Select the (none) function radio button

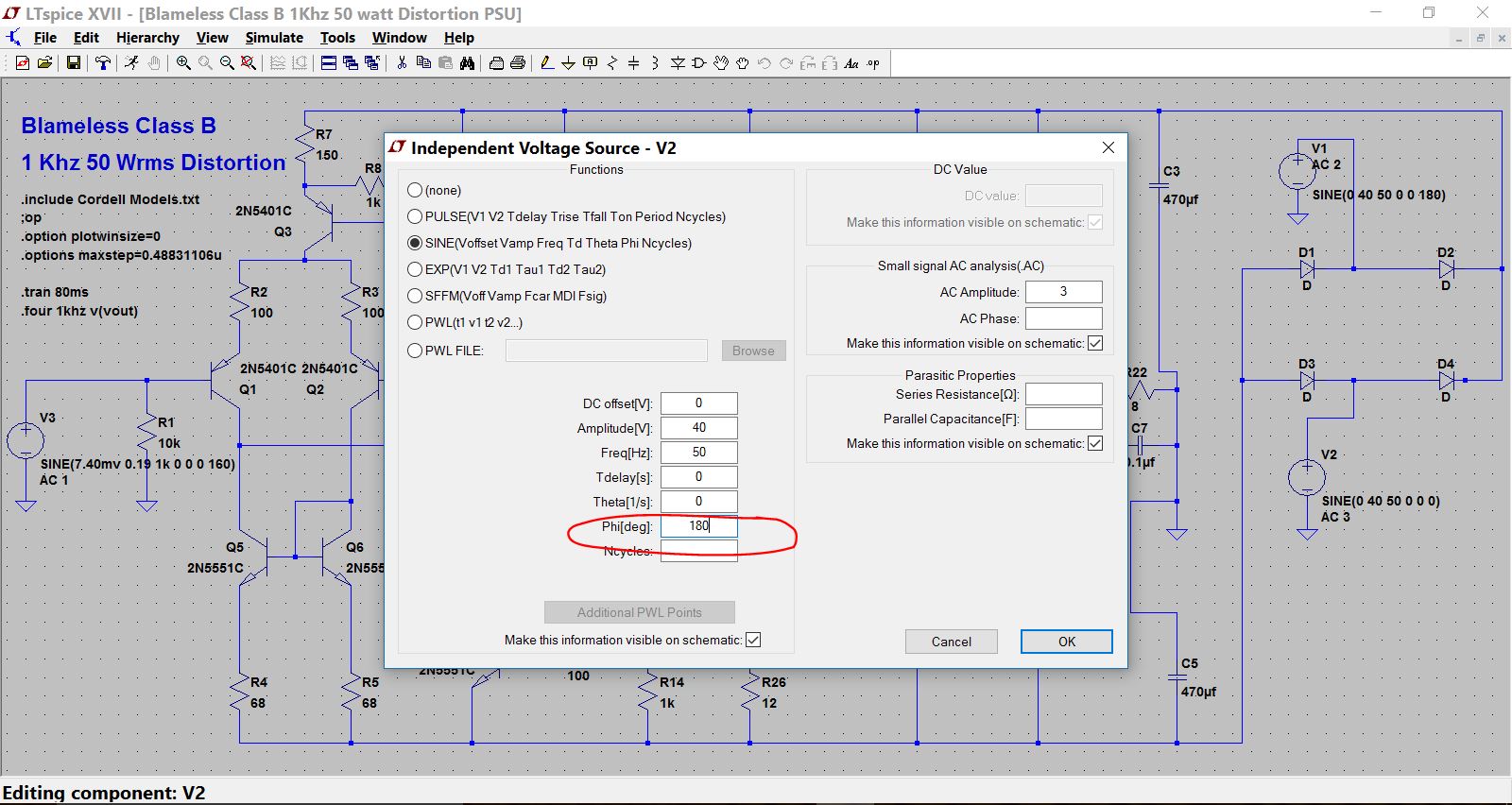coord(415,190)
